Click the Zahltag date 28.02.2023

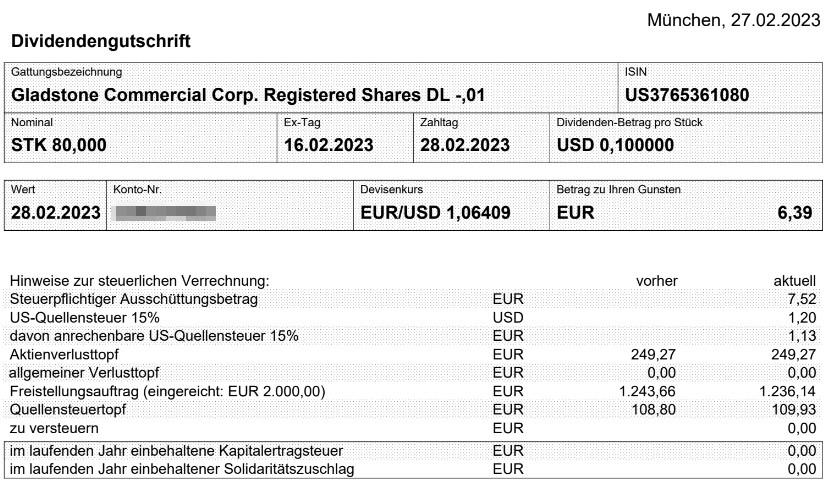(x=464, y=145)
